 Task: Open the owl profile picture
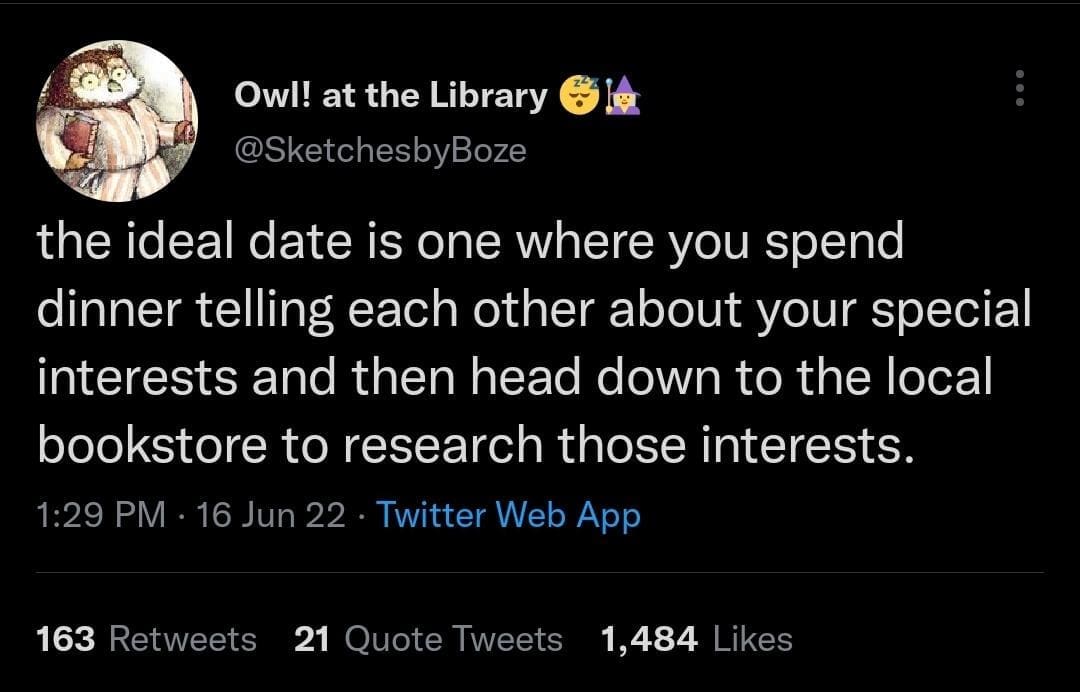[x=117, y=121]
